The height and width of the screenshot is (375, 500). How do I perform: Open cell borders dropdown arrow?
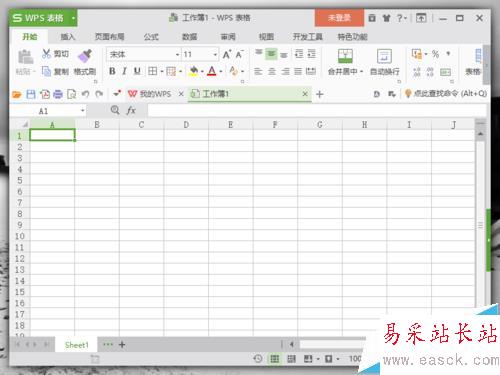click(x=162, y=71)
